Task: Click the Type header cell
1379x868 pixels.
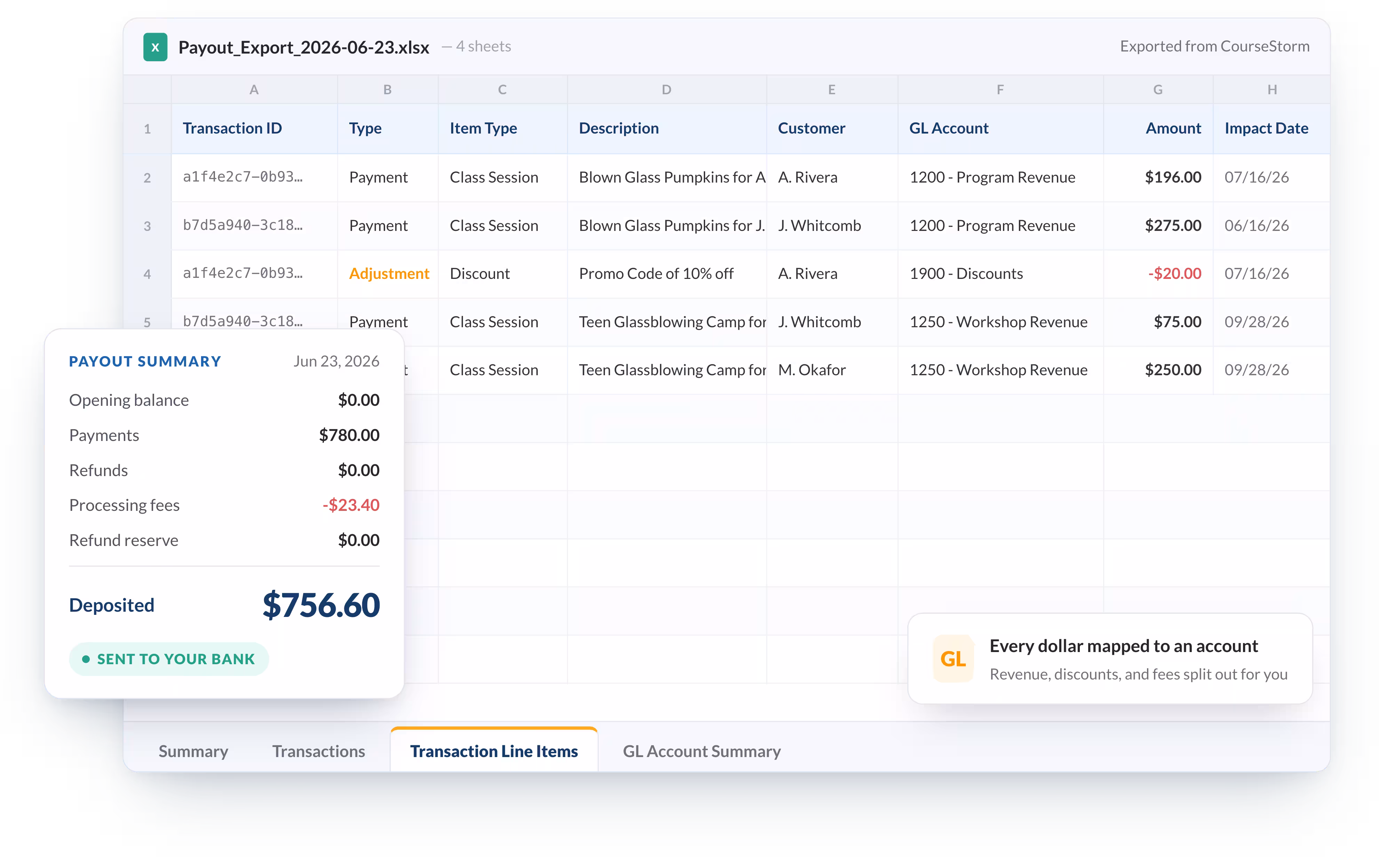Action: coord(388,128)
